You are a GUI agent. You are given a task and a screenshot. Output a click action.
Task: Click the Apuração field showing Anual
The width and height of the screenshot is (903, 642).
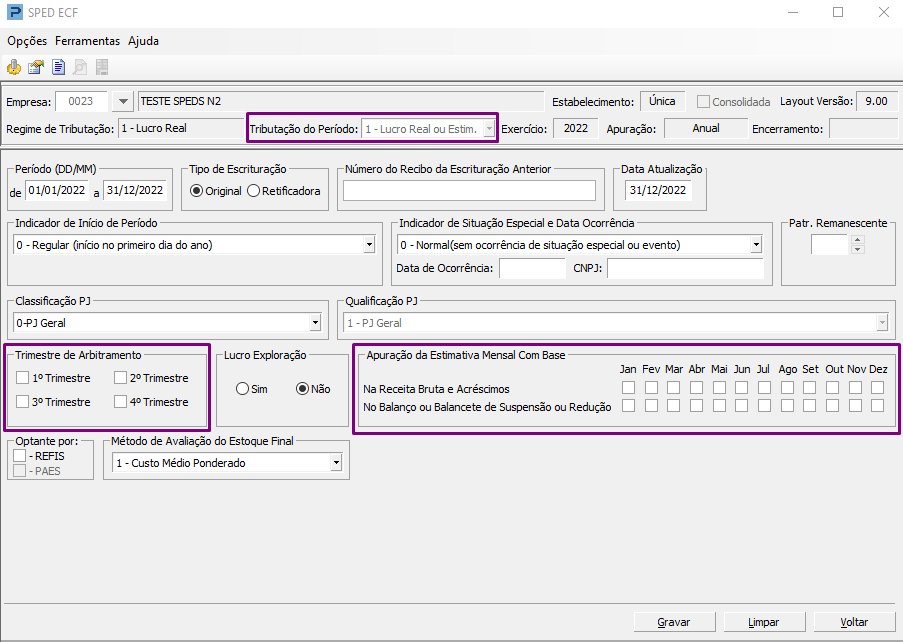pyautogui.click(x=706, y=128)
